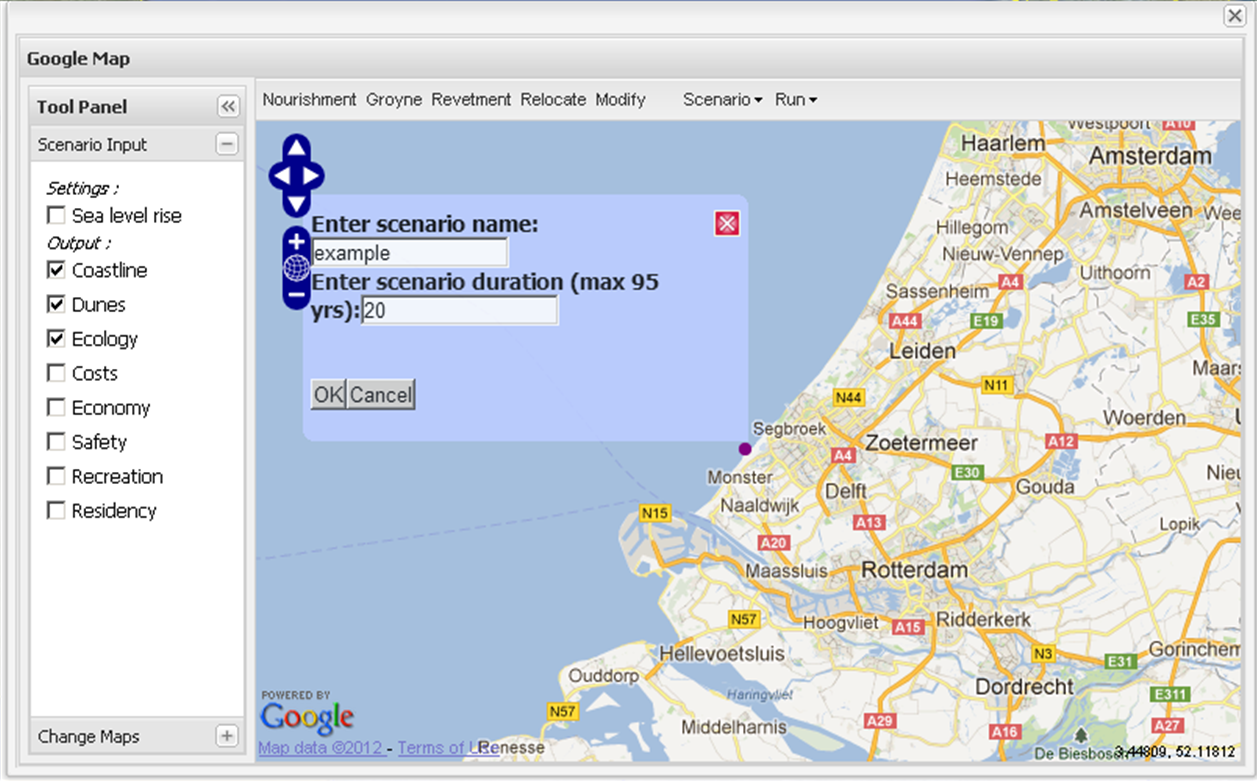Cancel the scenario dialog
Image resolution: width=1257 pixels, height=781 pixels.
[x=380, y=395]
